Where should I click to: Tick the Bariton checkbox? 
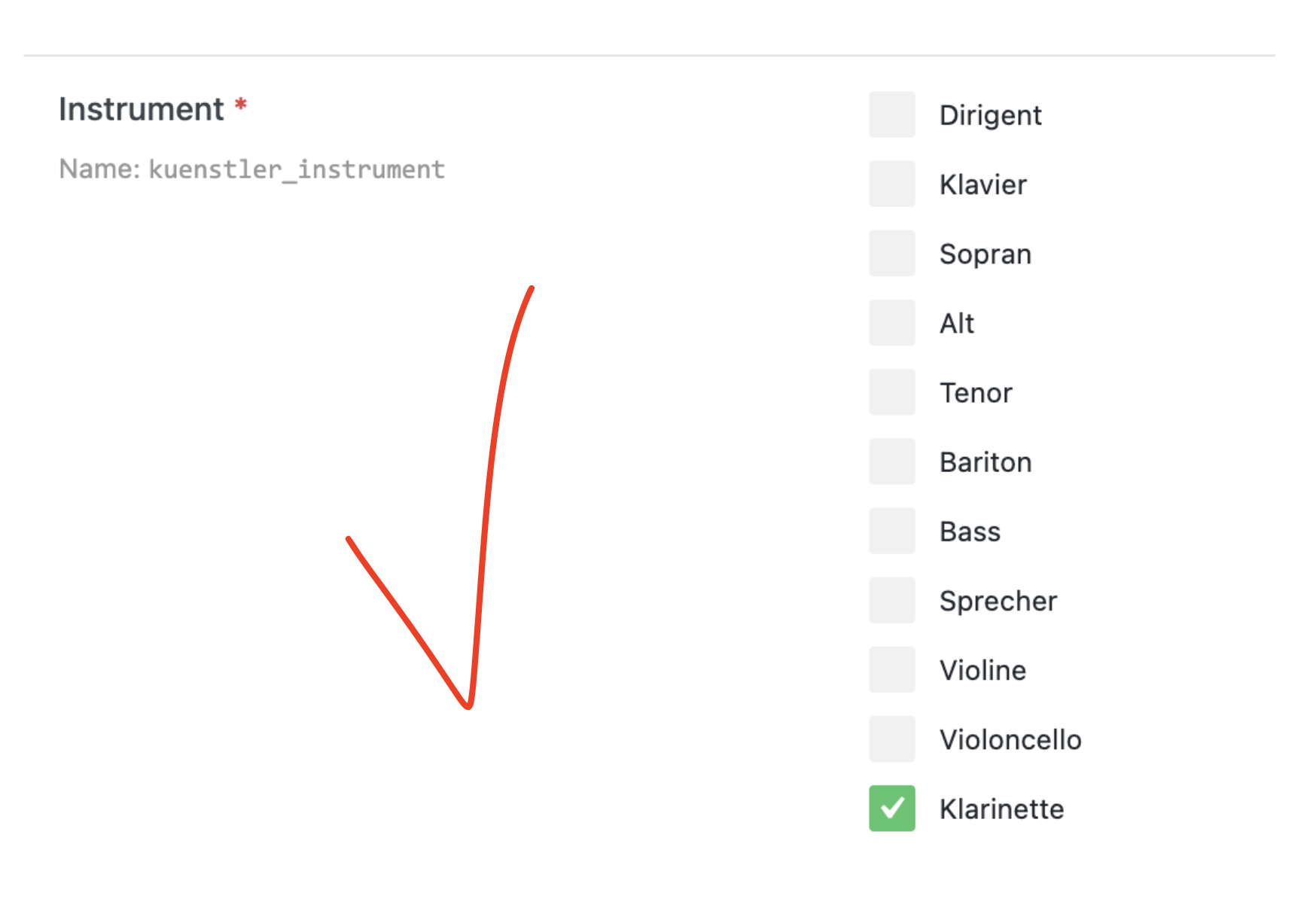pos(891,461)
